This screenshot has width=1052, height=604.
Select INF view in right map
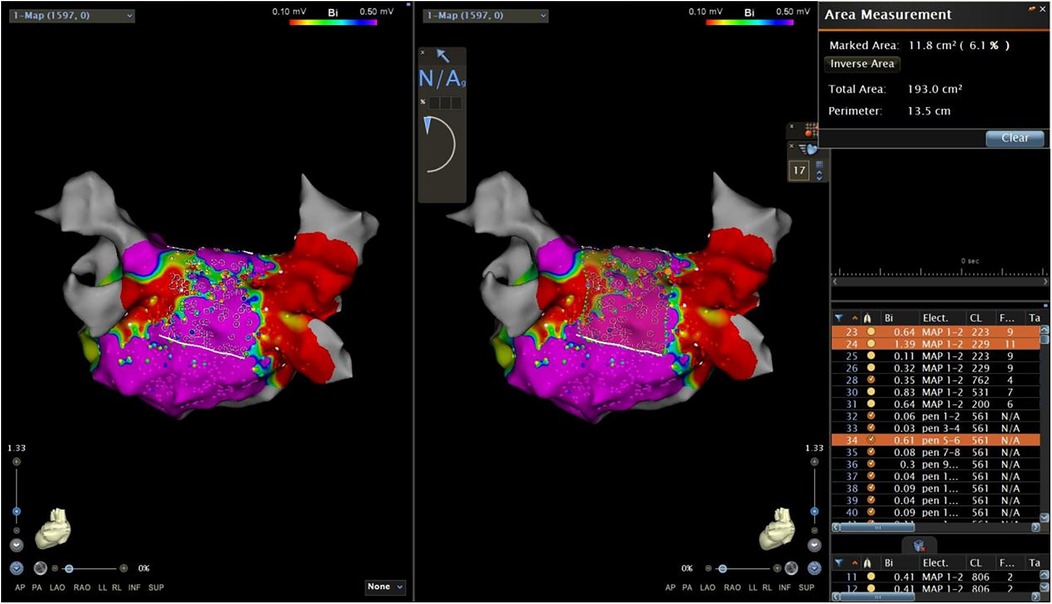(x=785, y=588)
